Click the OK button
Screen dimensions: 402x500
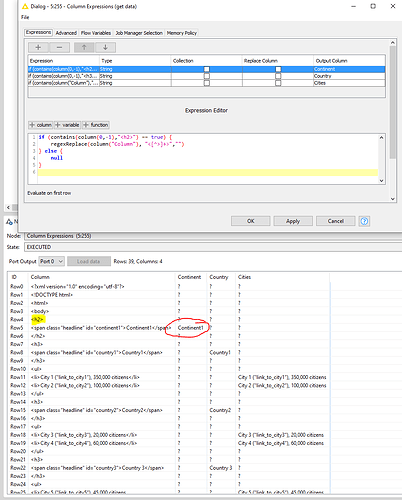coord(251,221)
